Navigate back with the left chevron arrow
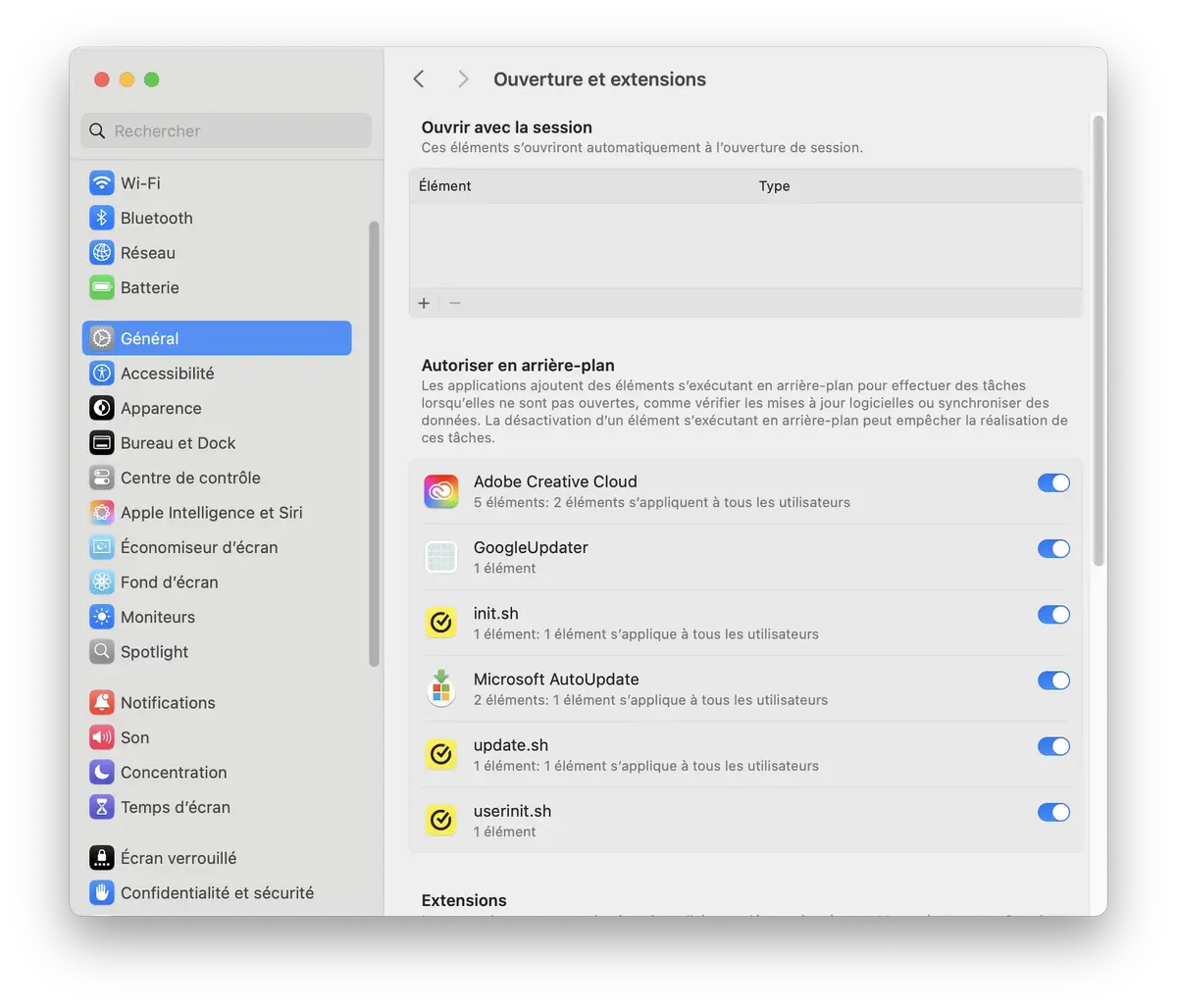 [418, 78]
